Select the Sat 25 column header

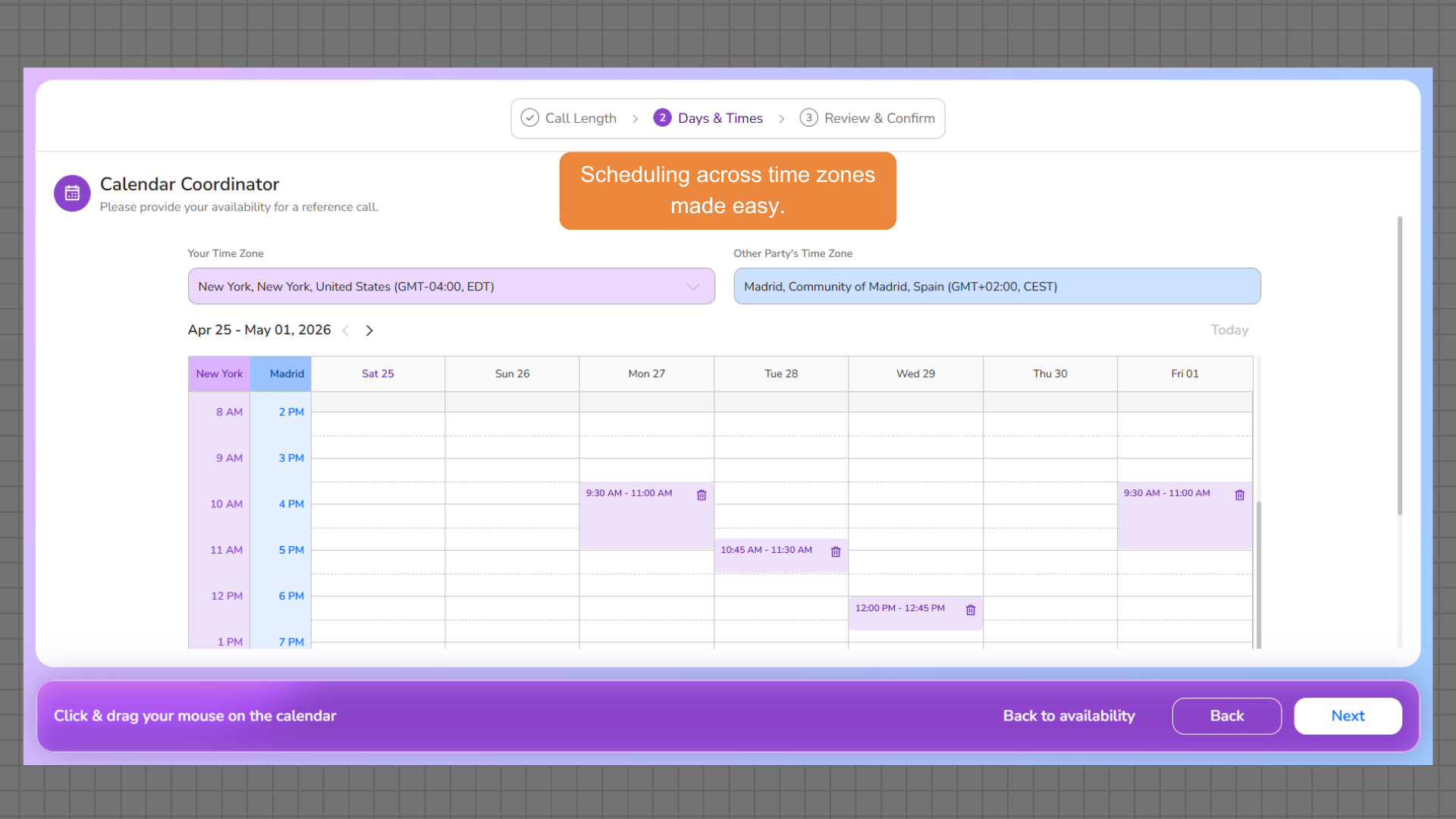pyautogui.click(x=378, y=374)
